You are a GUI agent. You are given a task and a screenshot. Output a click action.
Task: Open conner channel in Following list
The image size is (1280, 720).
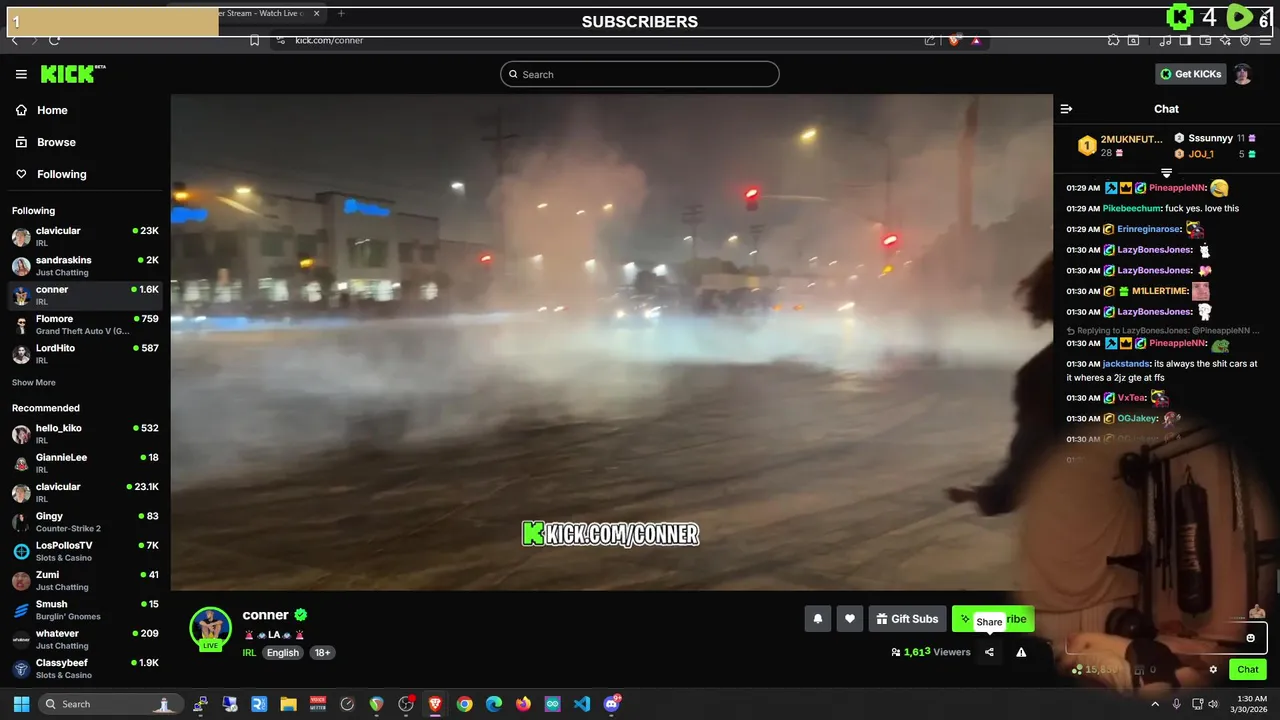[85, 295]
